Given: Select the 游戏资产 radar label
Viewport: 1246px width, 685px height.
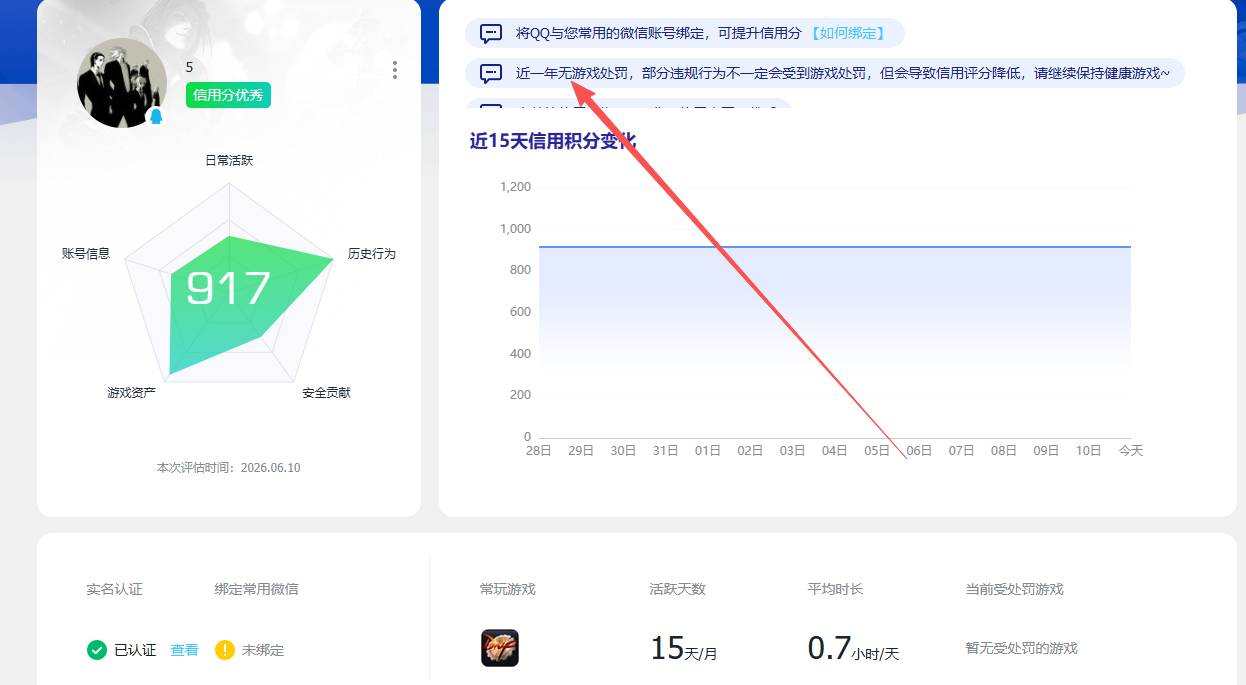Looking at the screenshot, I should point(131,393).
